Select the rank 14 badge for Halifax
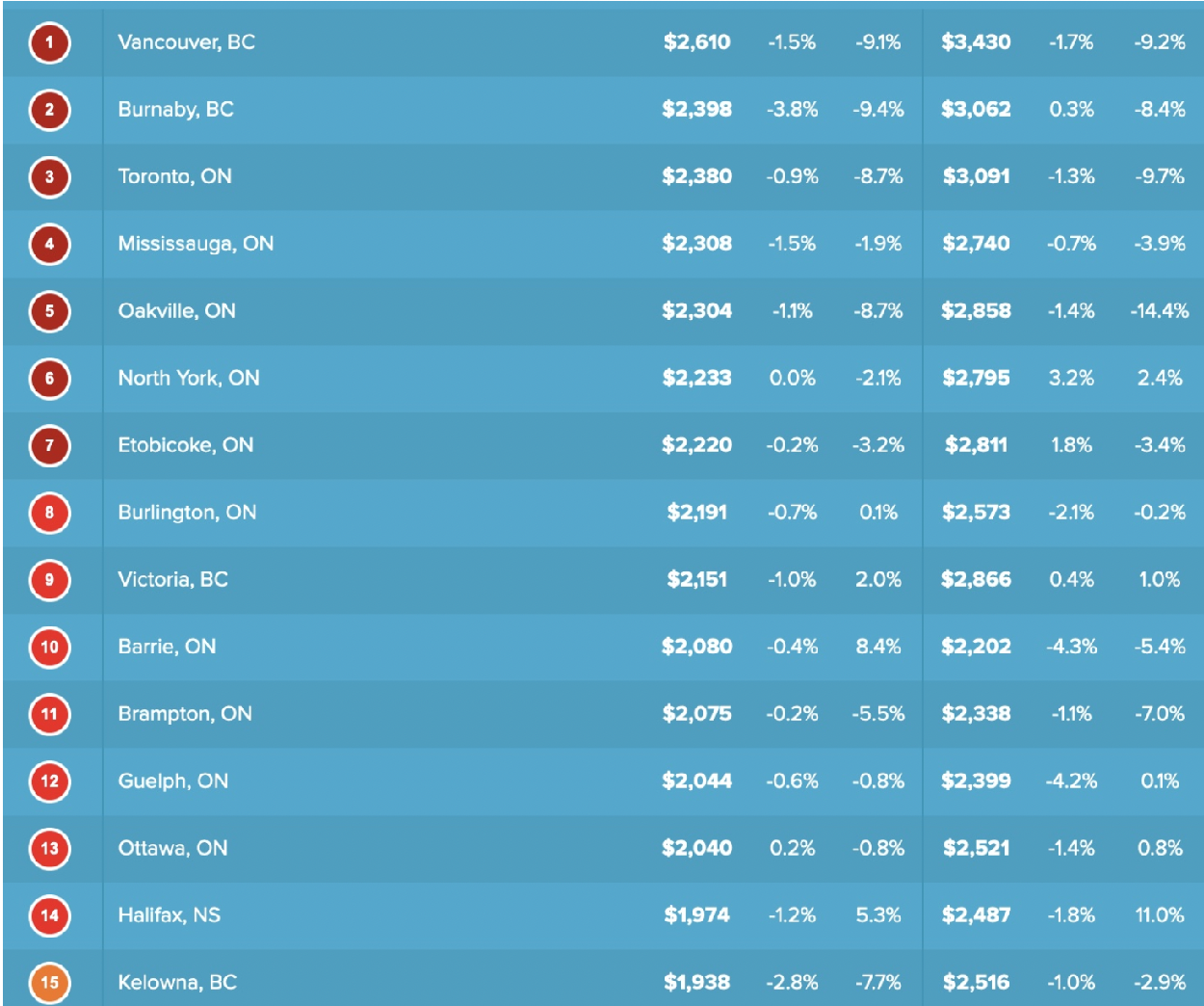Image resolution: width=1204 pixels, height=1006 pixels. point(49,915)
